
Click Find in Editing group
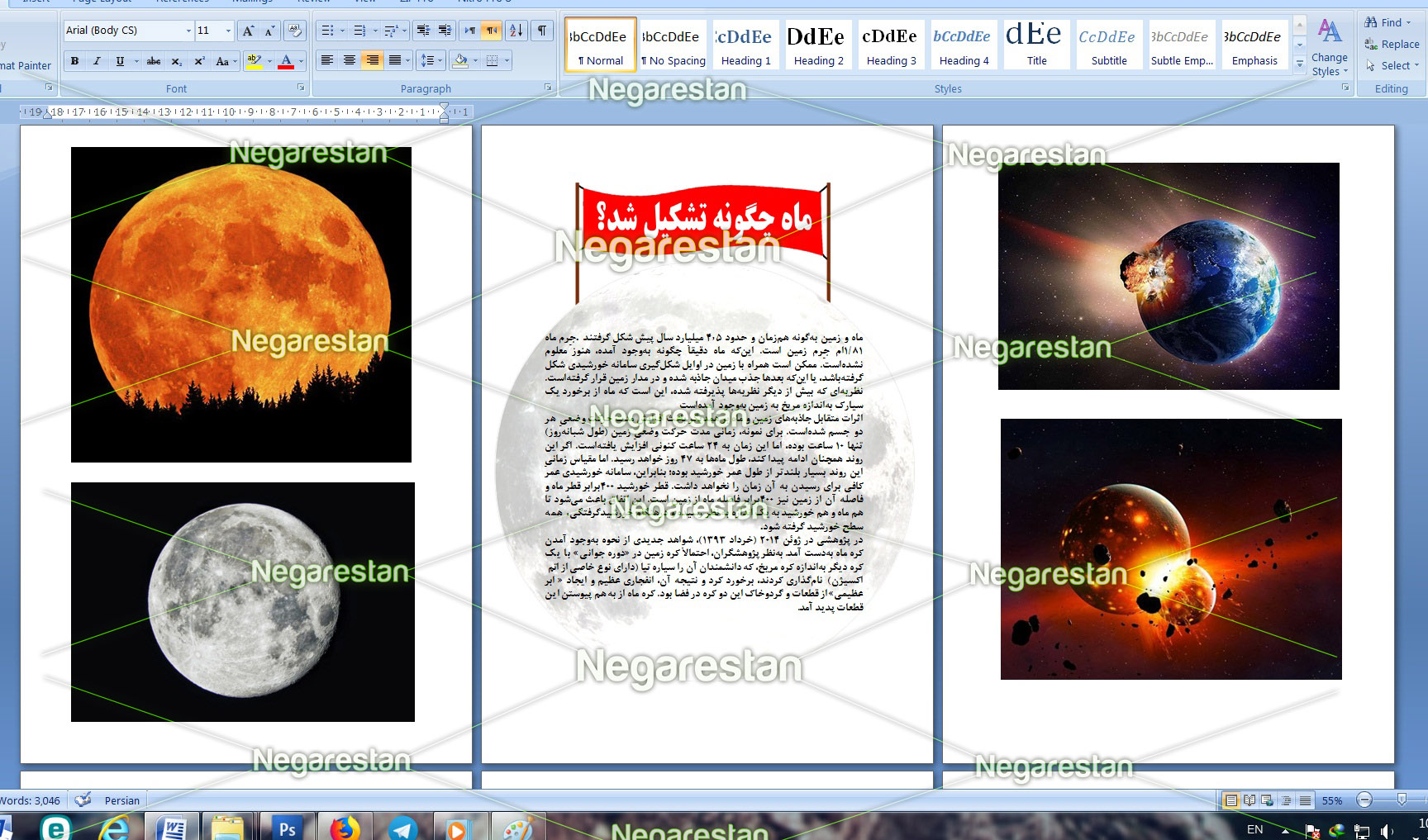(1388, 22)
